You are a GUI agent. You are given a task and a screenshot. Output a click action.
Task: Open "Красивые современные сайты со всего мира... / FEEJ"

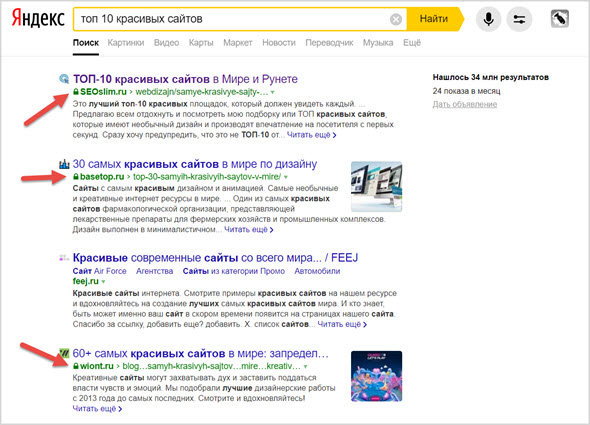pos(215,258)
